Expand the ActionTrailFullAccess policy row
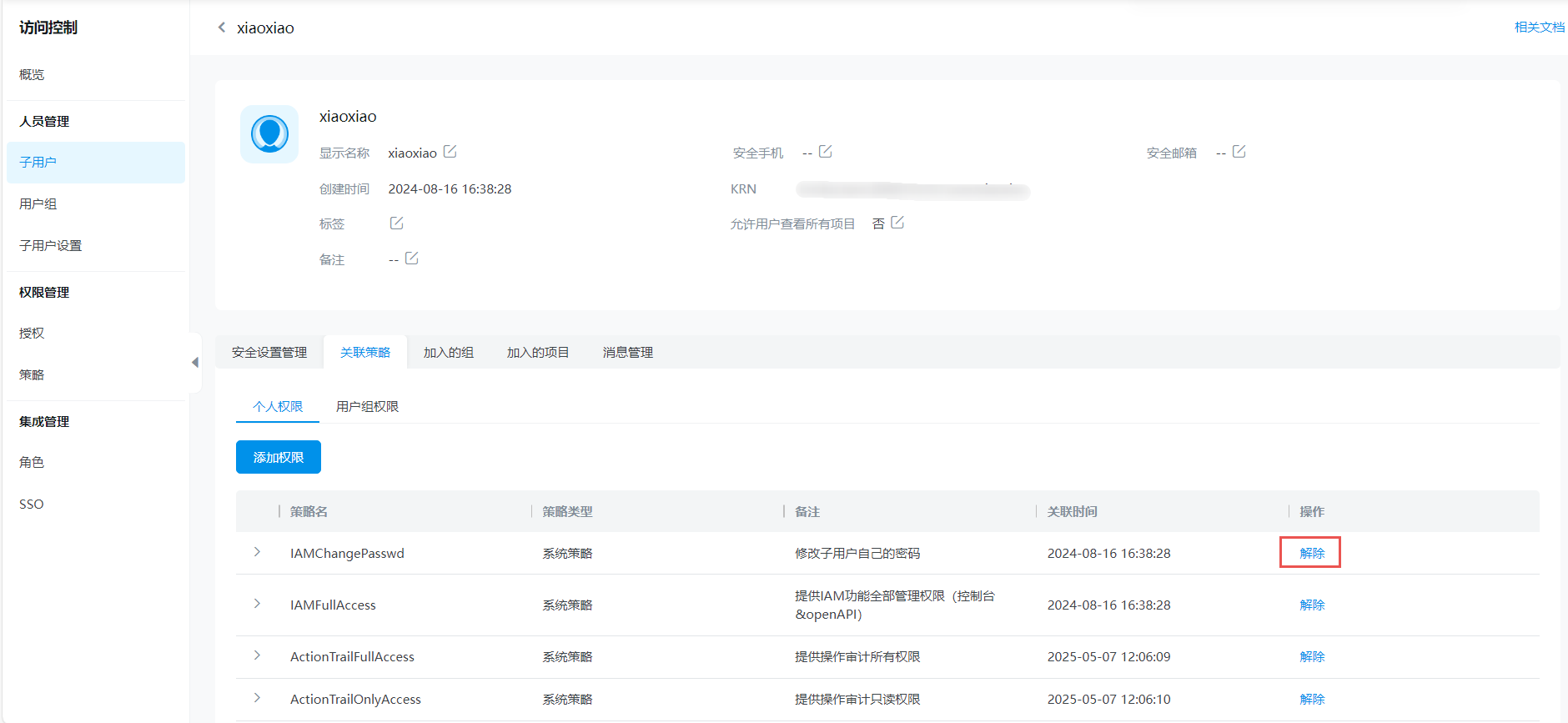 pos(257,655)
